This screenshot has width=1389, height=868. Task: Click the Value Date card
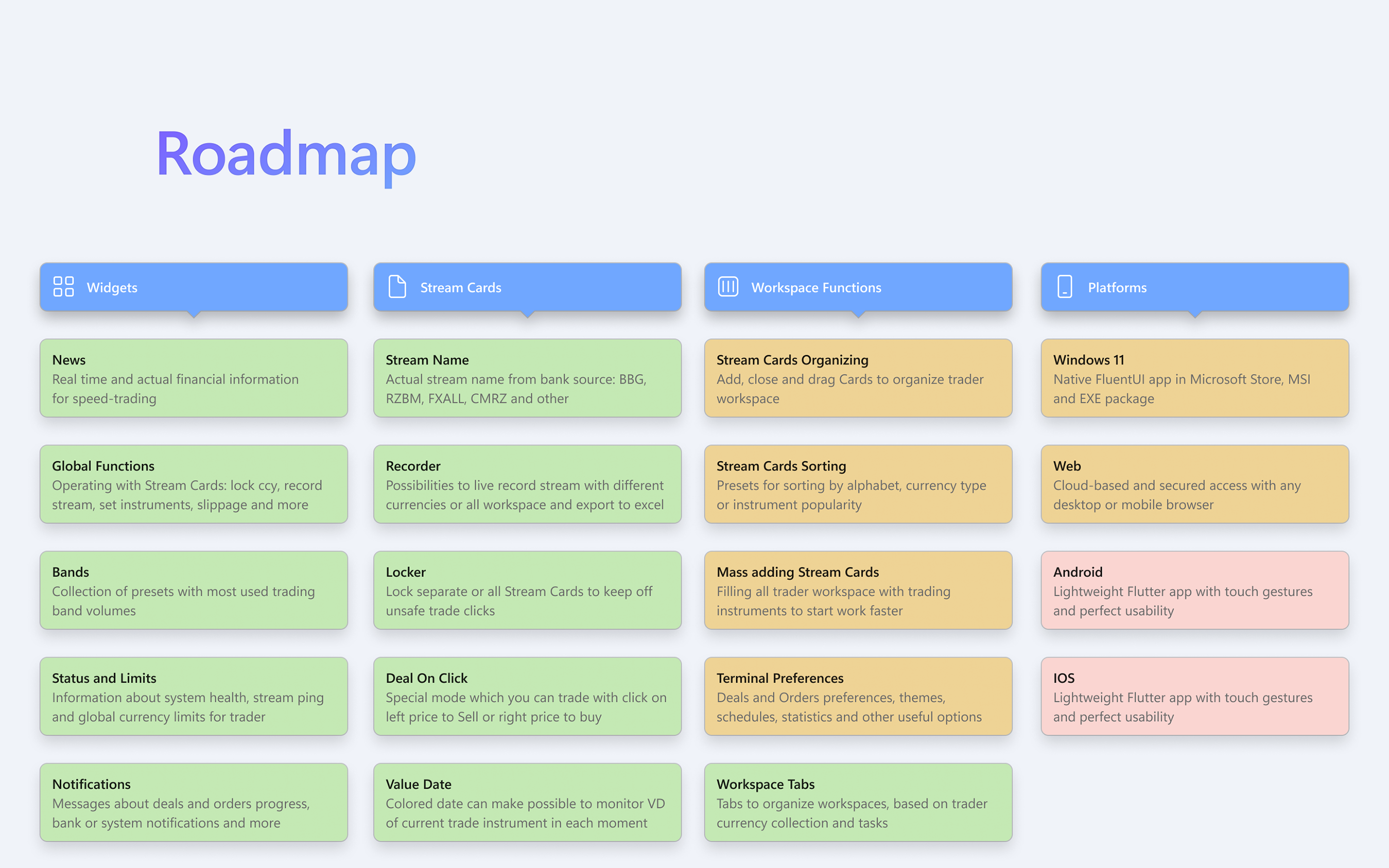[x=527, y=802]
